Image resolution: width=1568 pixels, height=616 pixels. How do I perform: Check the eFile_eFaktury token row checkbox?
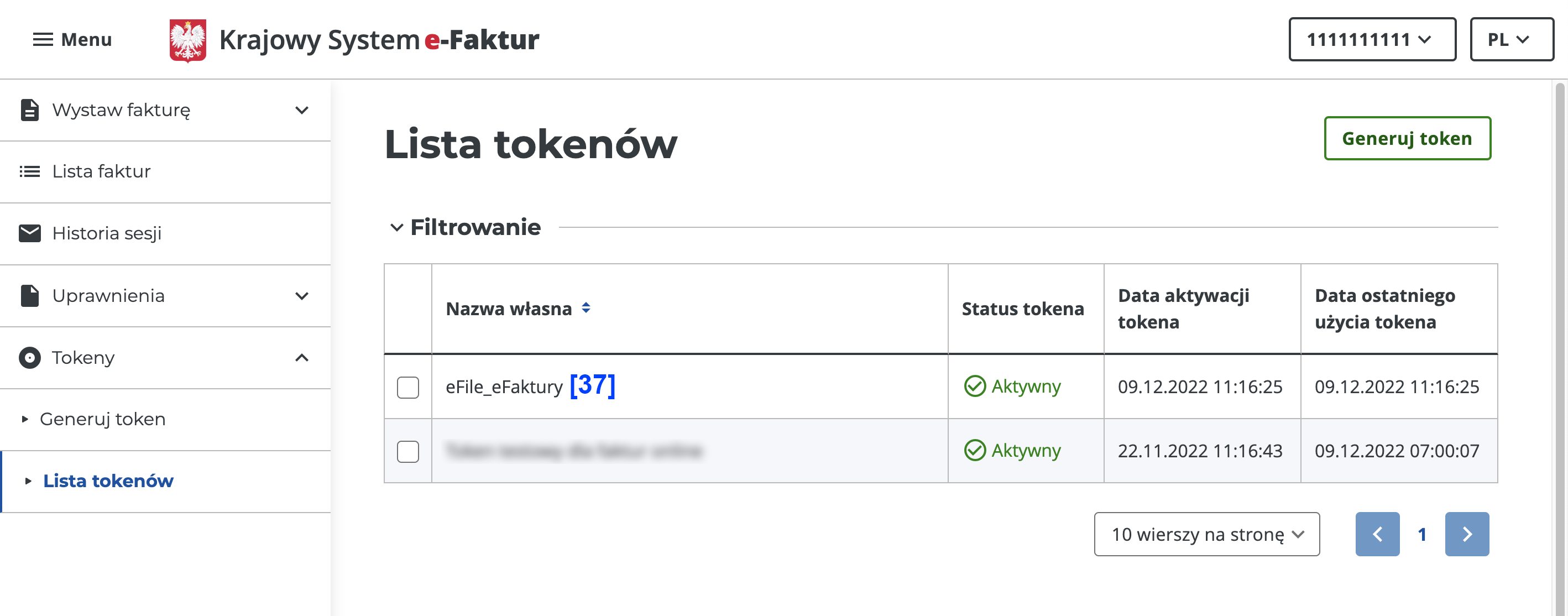pos(408,387)
